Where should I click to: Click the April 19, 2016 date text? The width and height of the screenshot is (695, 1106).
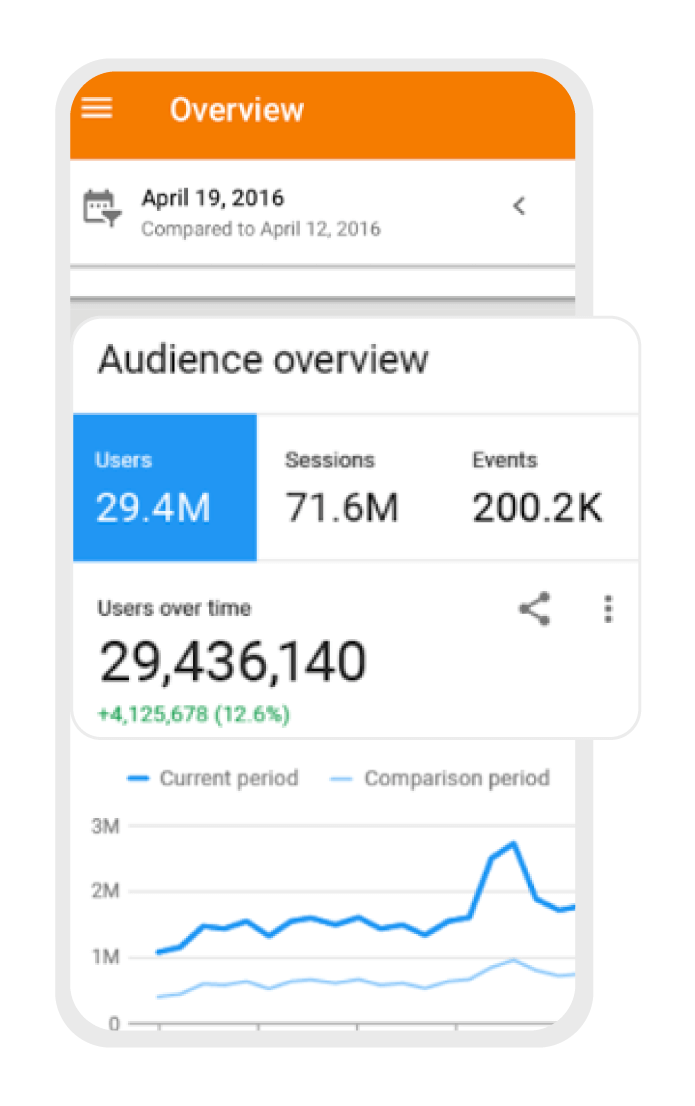[212, 198]
